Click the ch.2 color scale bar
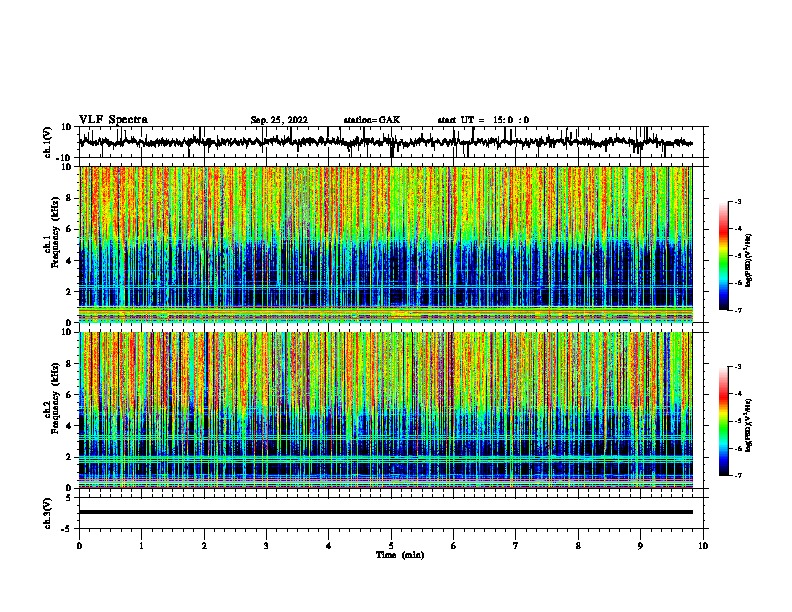792x612 pixels. pos(724,421)
